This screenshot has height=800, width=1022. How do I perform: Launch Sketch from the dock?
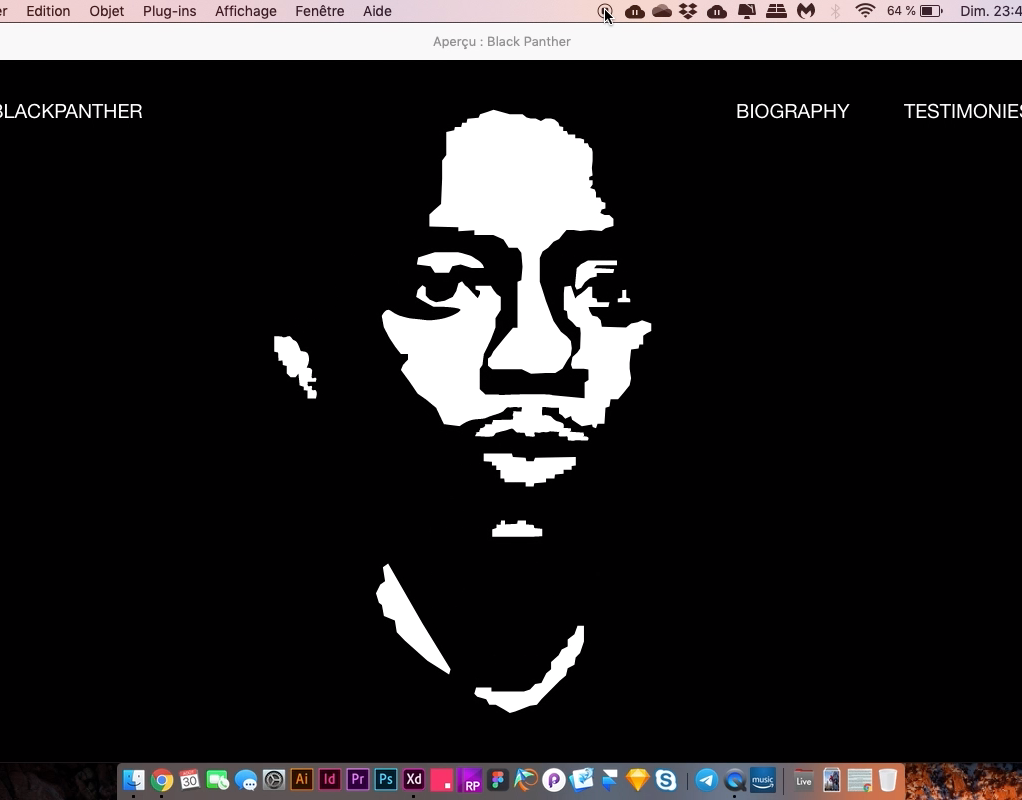click(638, 780)
